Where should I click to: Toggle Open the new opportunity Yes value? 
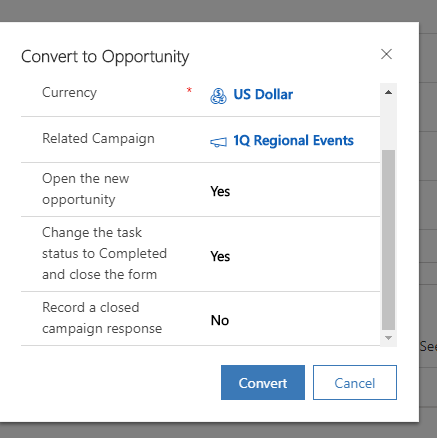coord(220,191)
